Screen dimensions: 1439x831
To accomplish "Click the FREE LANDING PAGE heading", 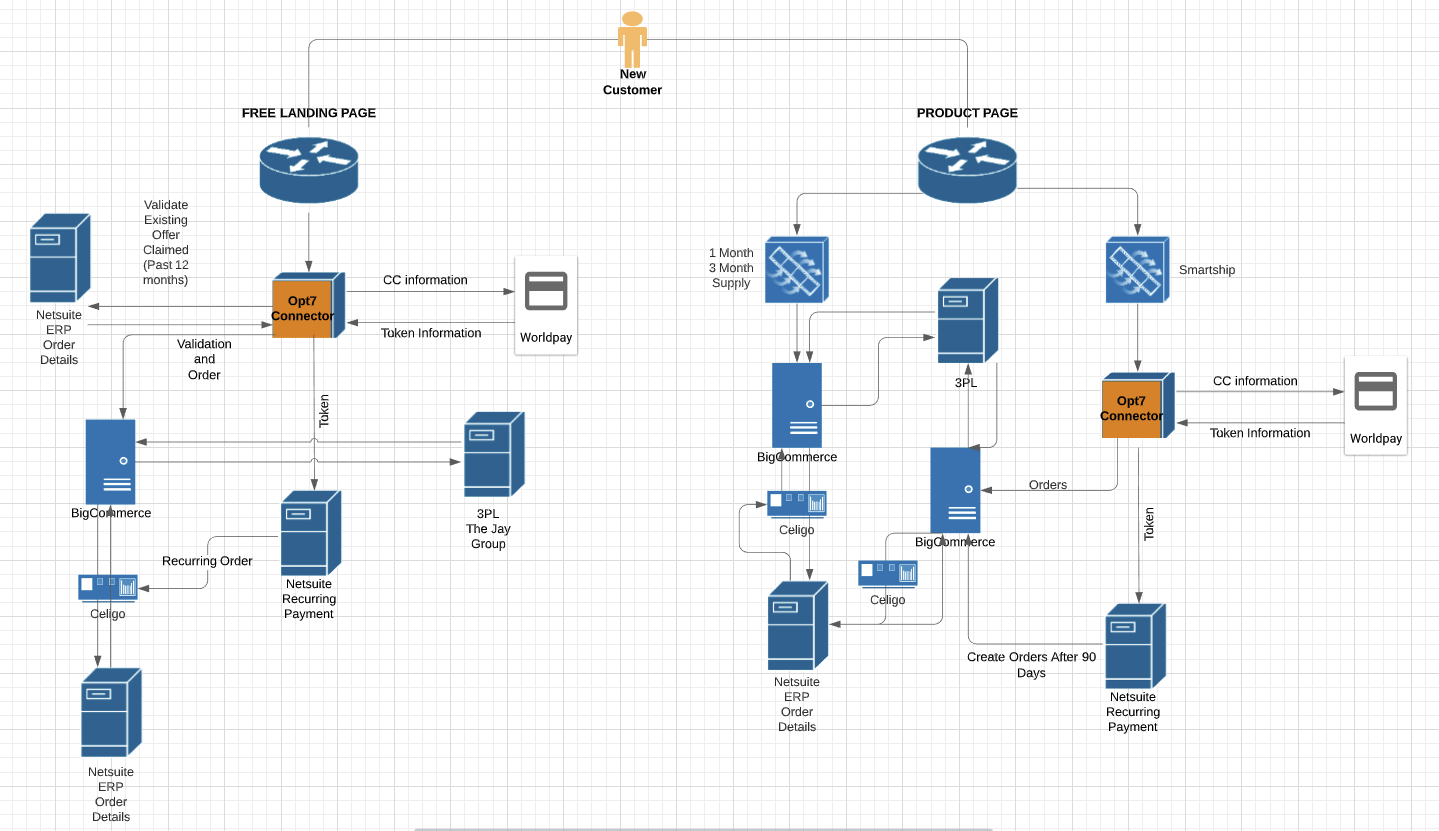I will pyautogui.click(x=309, y=113).
